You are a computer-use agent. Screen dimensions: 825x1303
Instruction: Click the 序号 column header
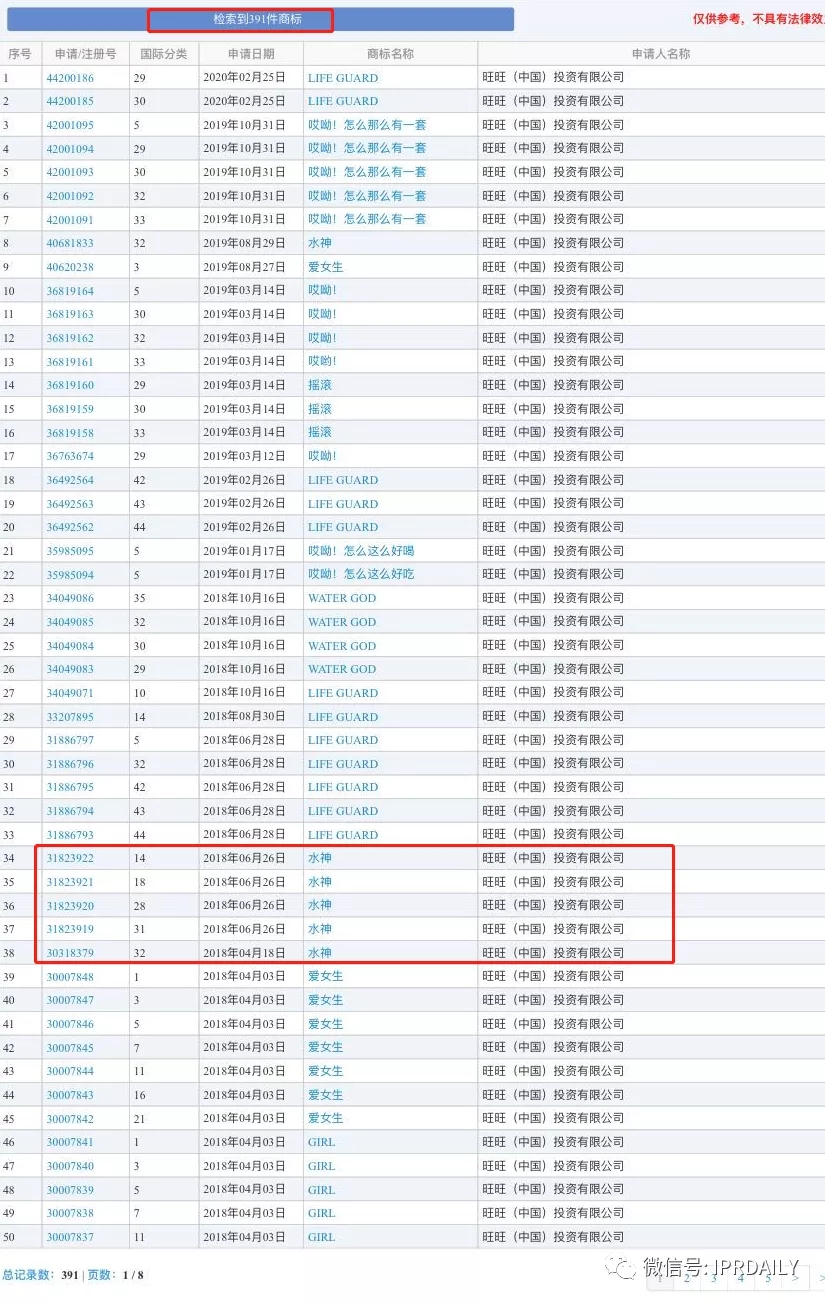point(20,54)
